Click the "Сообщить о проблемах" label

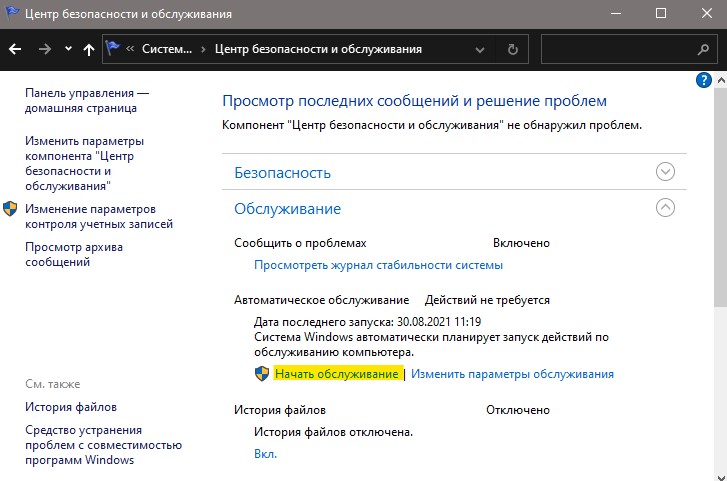[x=300, y=243]
